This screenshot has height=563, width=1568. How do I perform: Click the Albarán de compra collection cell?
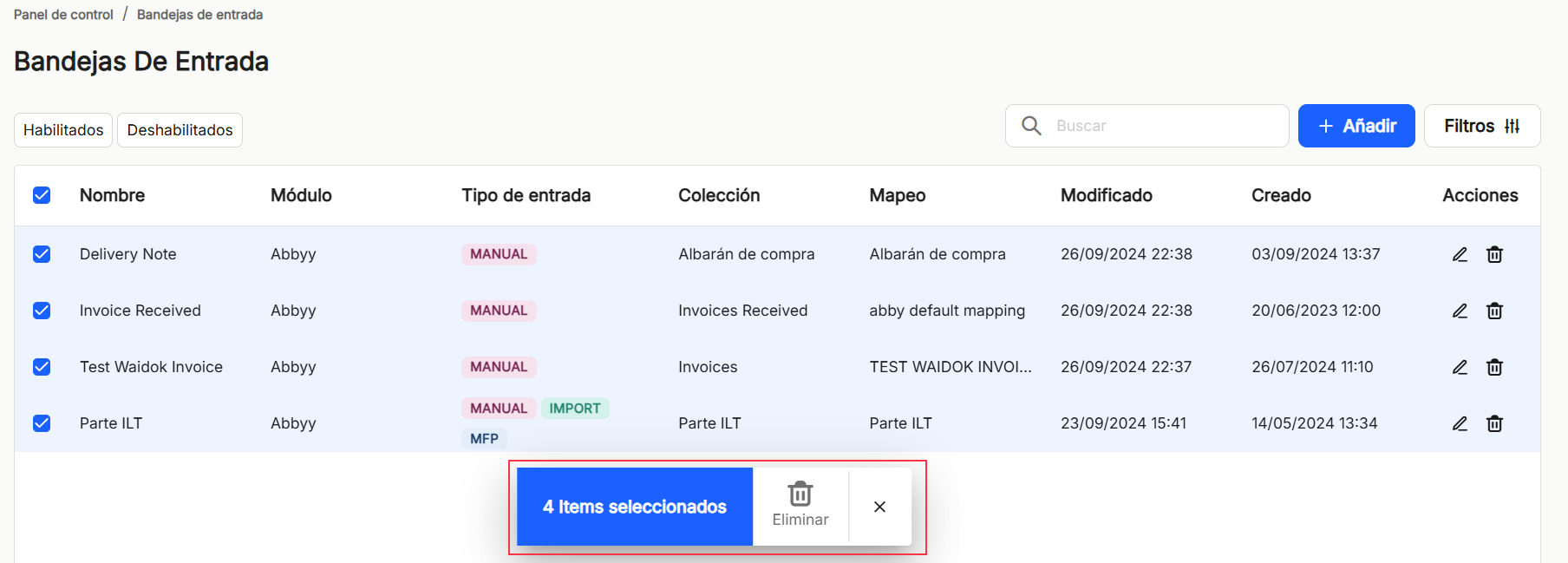coord(747,254)
